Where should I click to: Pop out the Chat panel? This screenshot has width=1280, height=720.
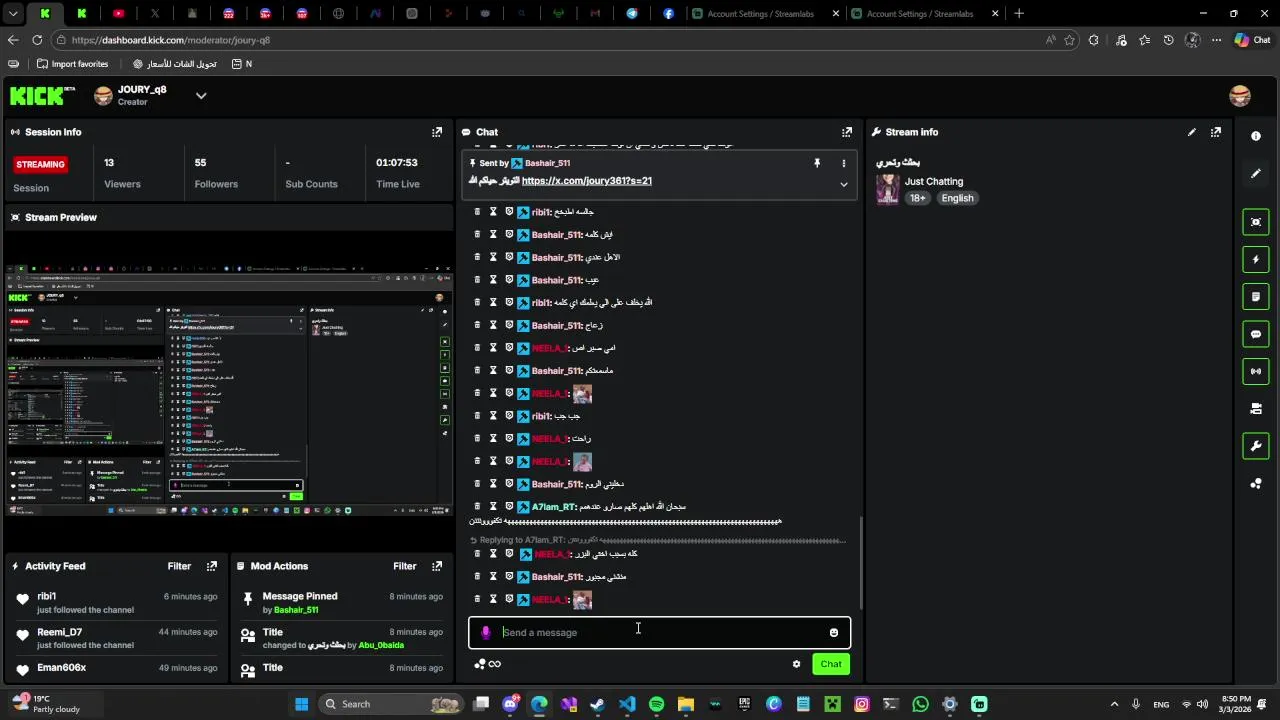(847, 132)
